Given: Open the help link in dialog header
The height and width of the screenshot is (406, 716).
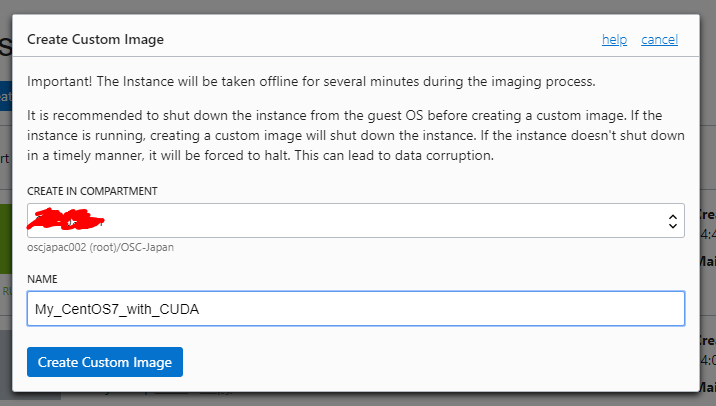Looking at the screenshot, I should (x=614, y=40).
